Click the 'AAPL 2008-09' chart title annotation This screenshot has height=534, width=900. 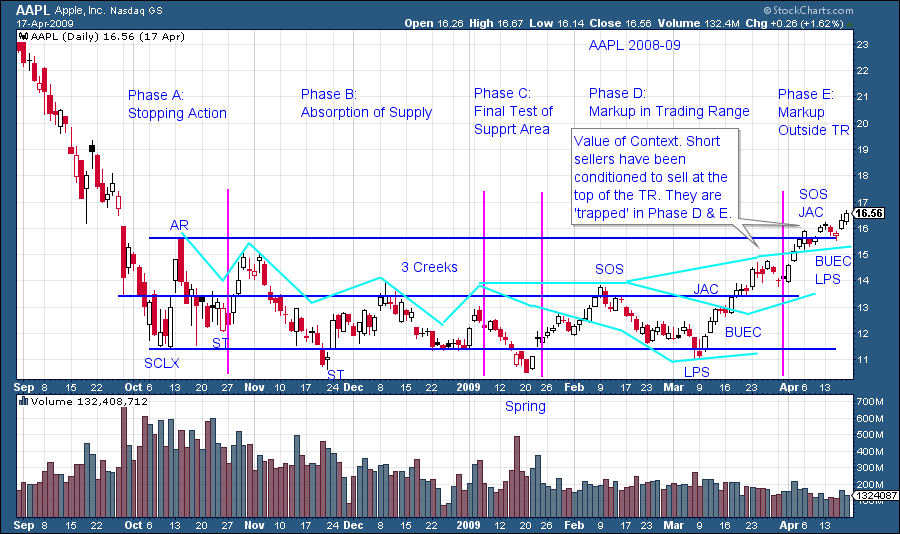[635, 45]
